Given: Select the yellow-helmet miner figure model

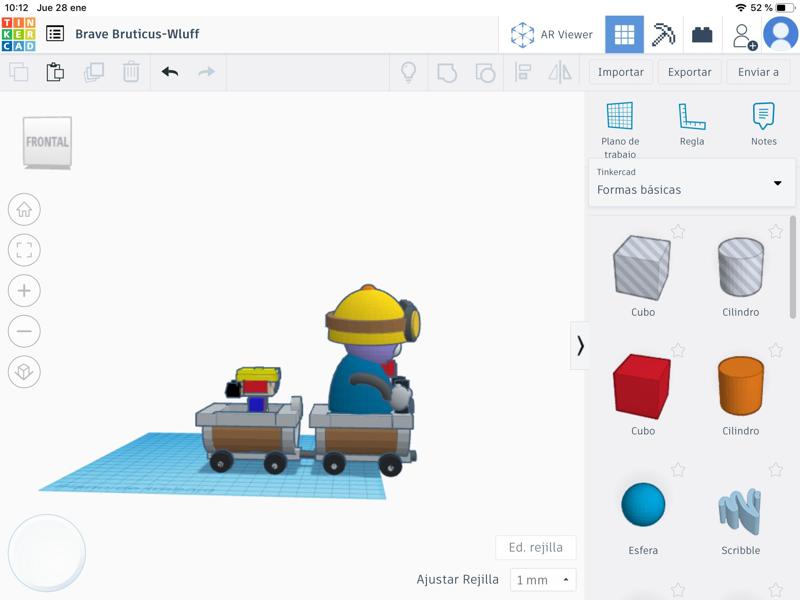Looking at the screenshot, I should 374,351.
